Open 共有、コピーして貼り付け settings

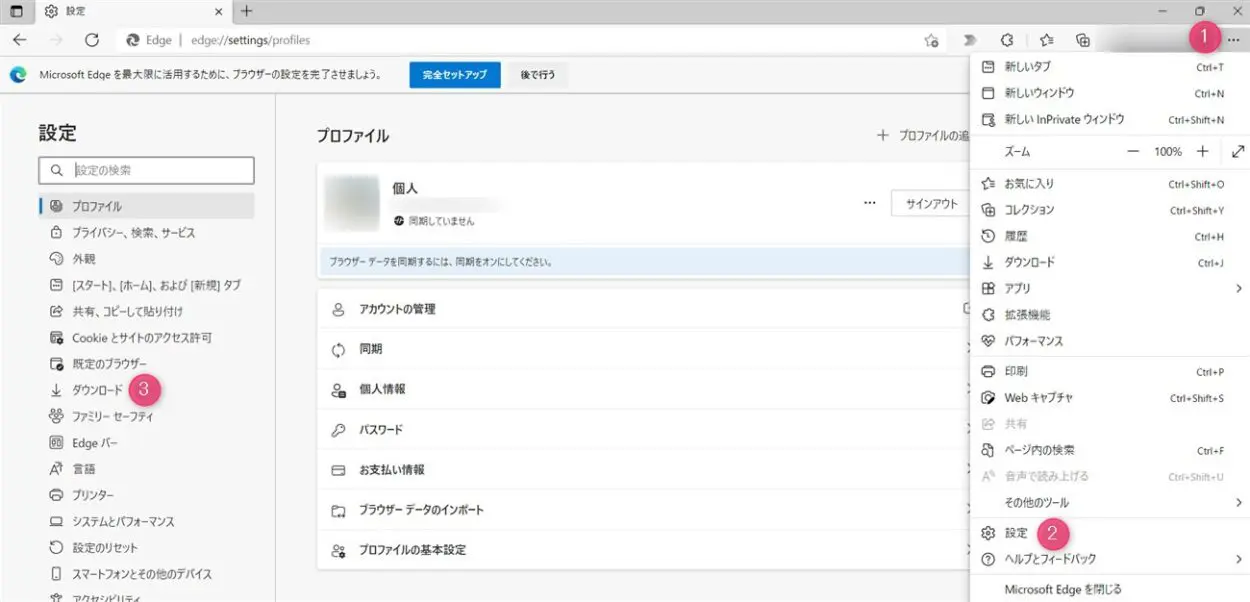pos(146,311)
